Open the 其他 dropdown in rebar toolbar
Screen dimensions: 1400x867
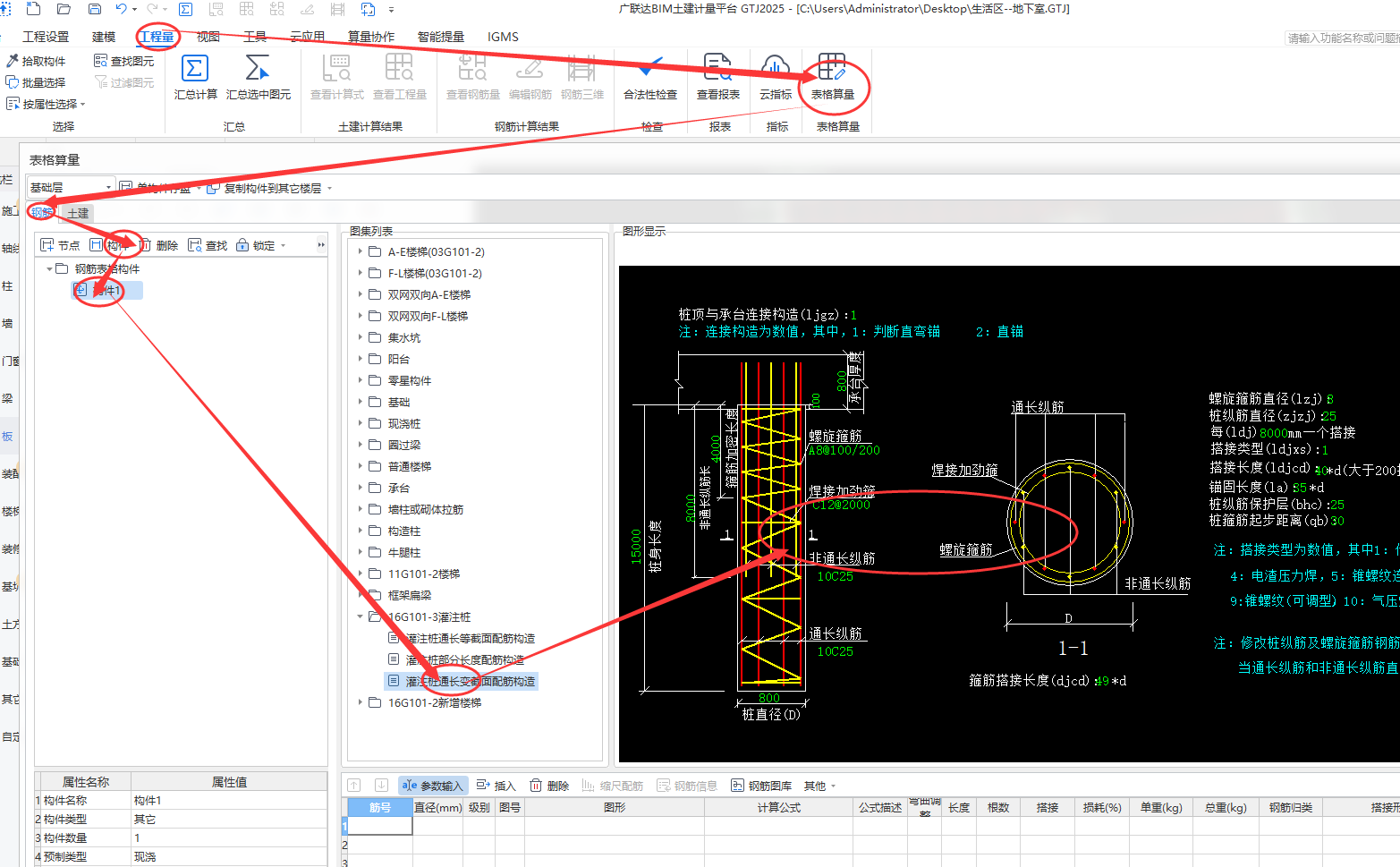(x=819, y=786)
